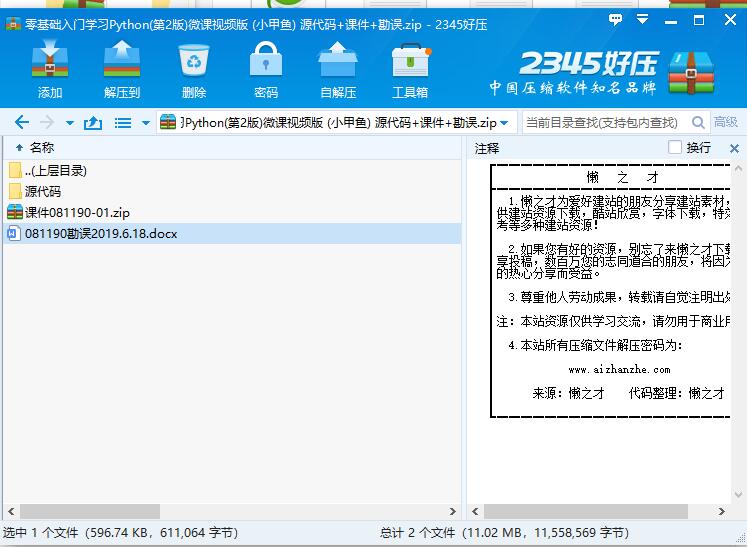Maximize the 2345好压 window
The height and width of the screenshot is (547, 747).
click(699, 20)
